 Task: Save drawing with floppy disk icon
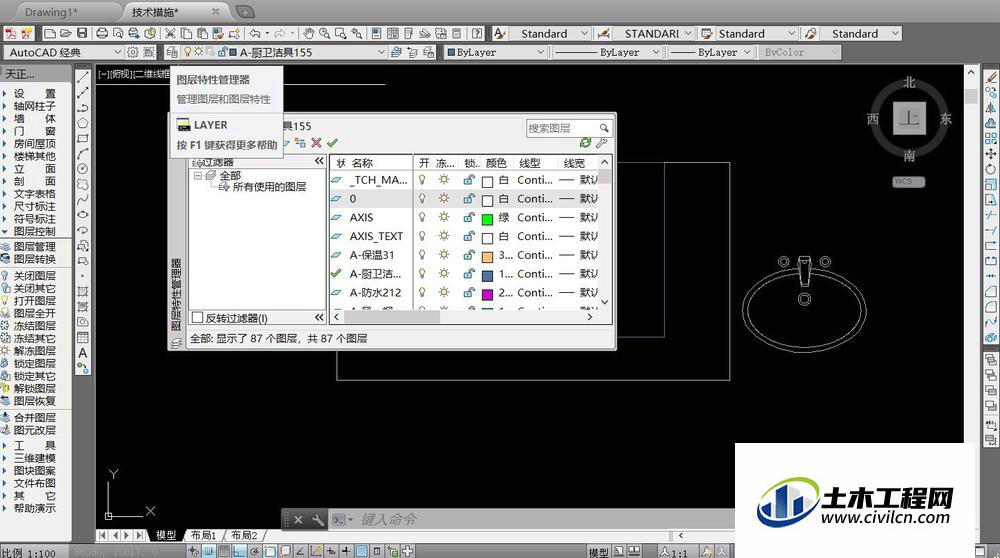(x=82, y=33)
